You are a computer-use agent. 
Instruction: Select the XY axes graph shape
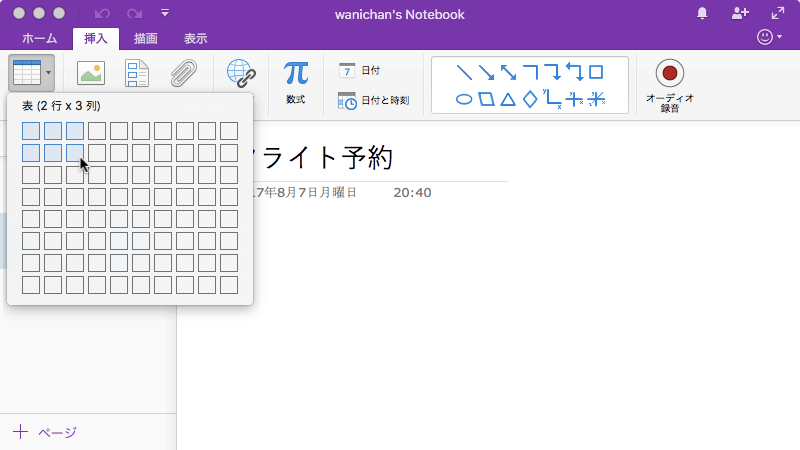[x=553, y=98]
